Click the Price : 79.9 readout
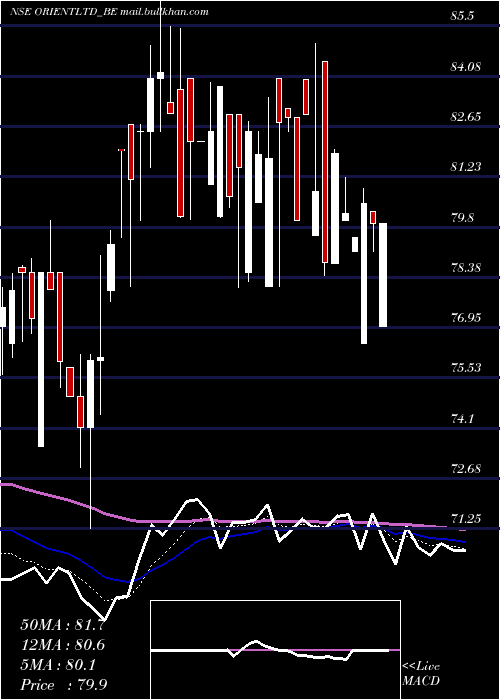This screenshot has width=500, height=700. [x=63, y=685]
